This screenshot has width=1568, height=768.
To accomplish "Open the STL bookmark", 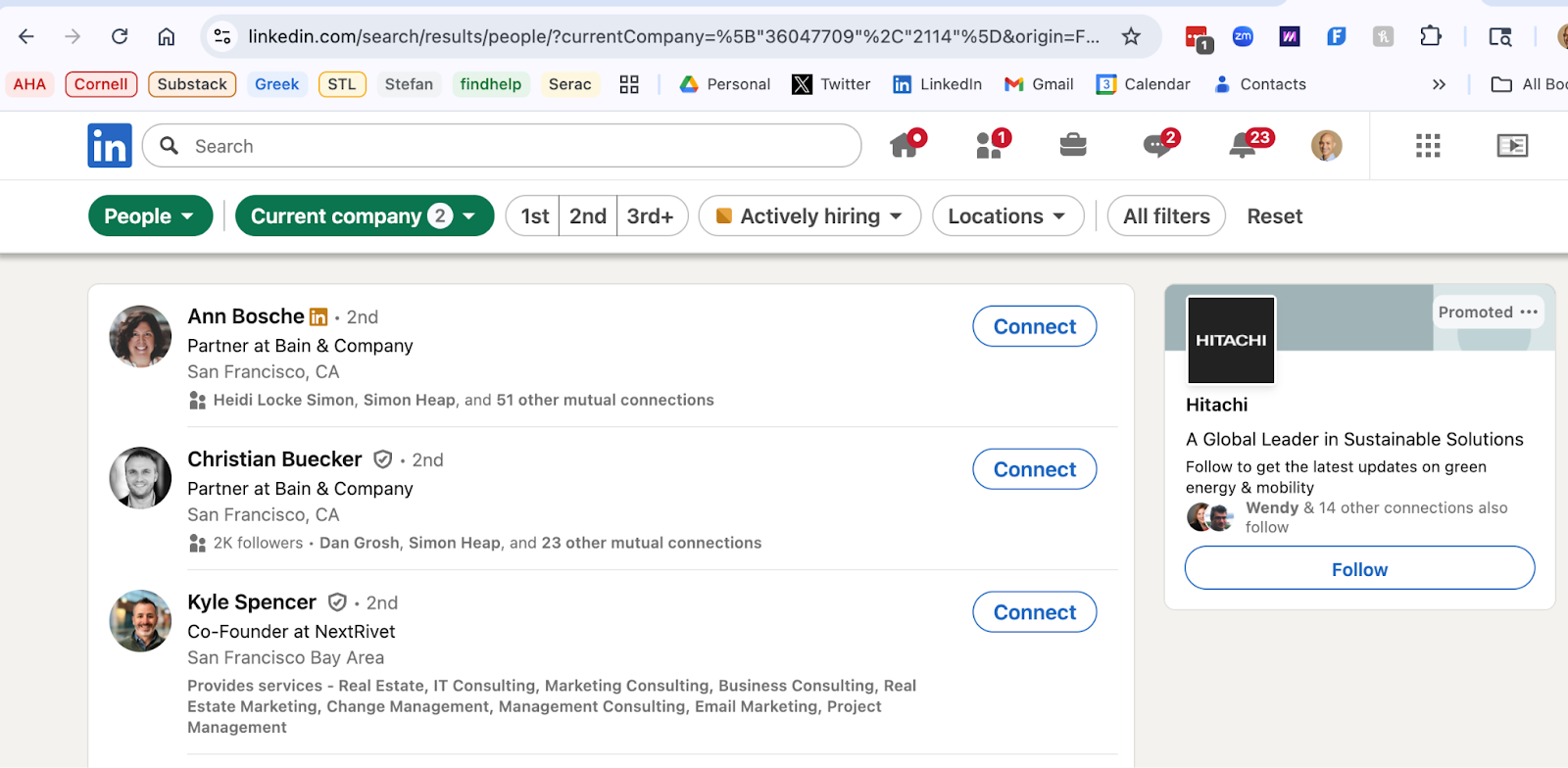I will (x=342, y=84).
